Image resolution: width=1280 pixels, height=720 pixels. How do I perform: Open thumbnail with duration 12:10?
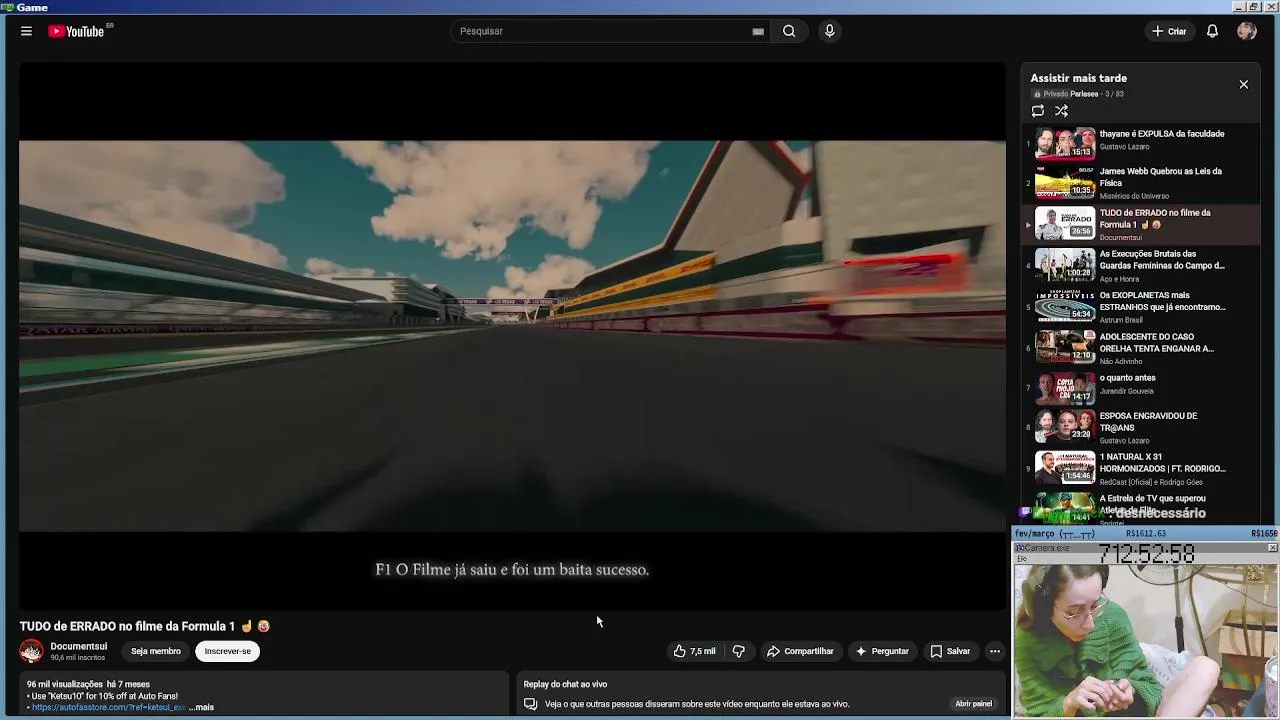click(x=1065, y=347)
